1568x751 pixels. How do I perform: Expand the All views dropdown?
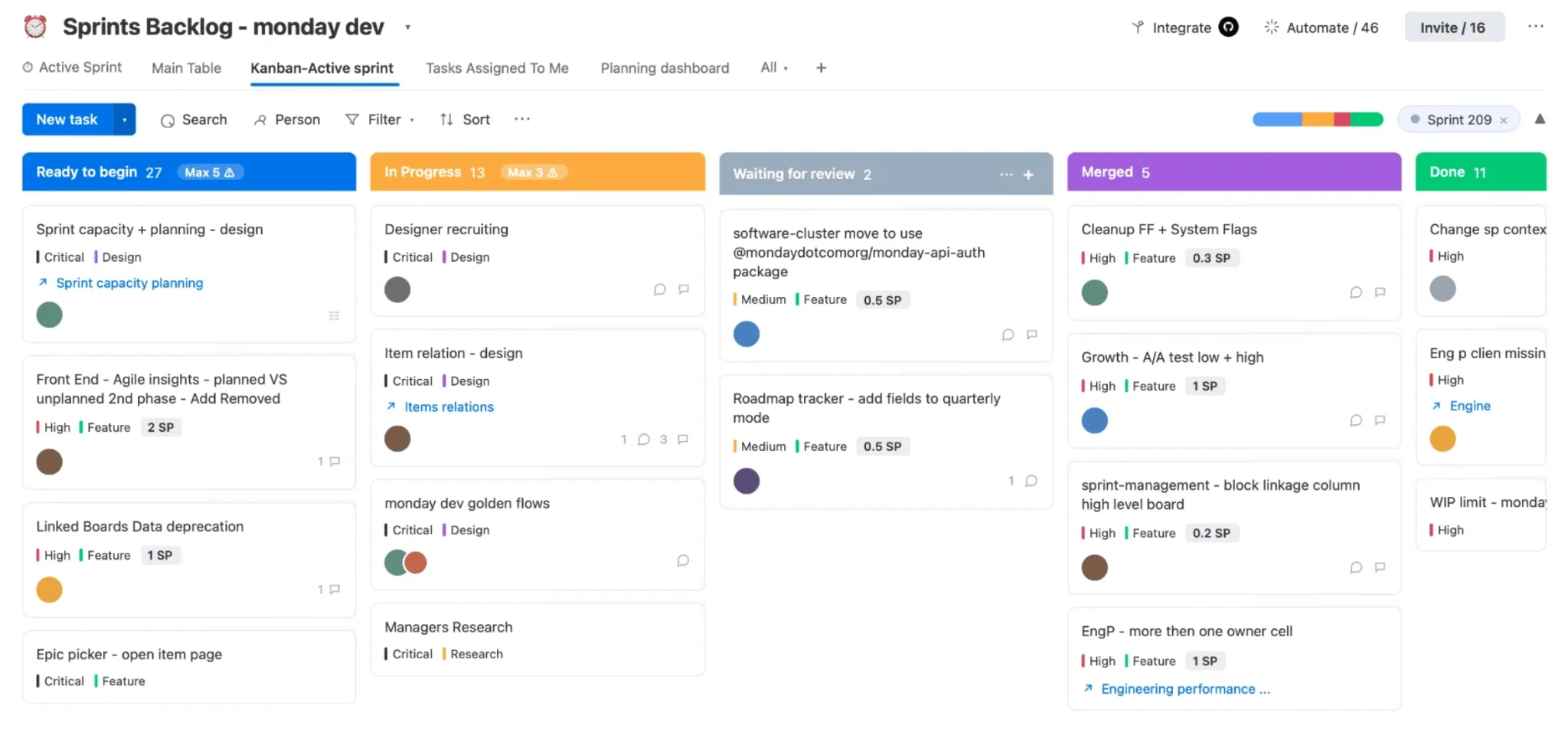(x=774, y=67)
